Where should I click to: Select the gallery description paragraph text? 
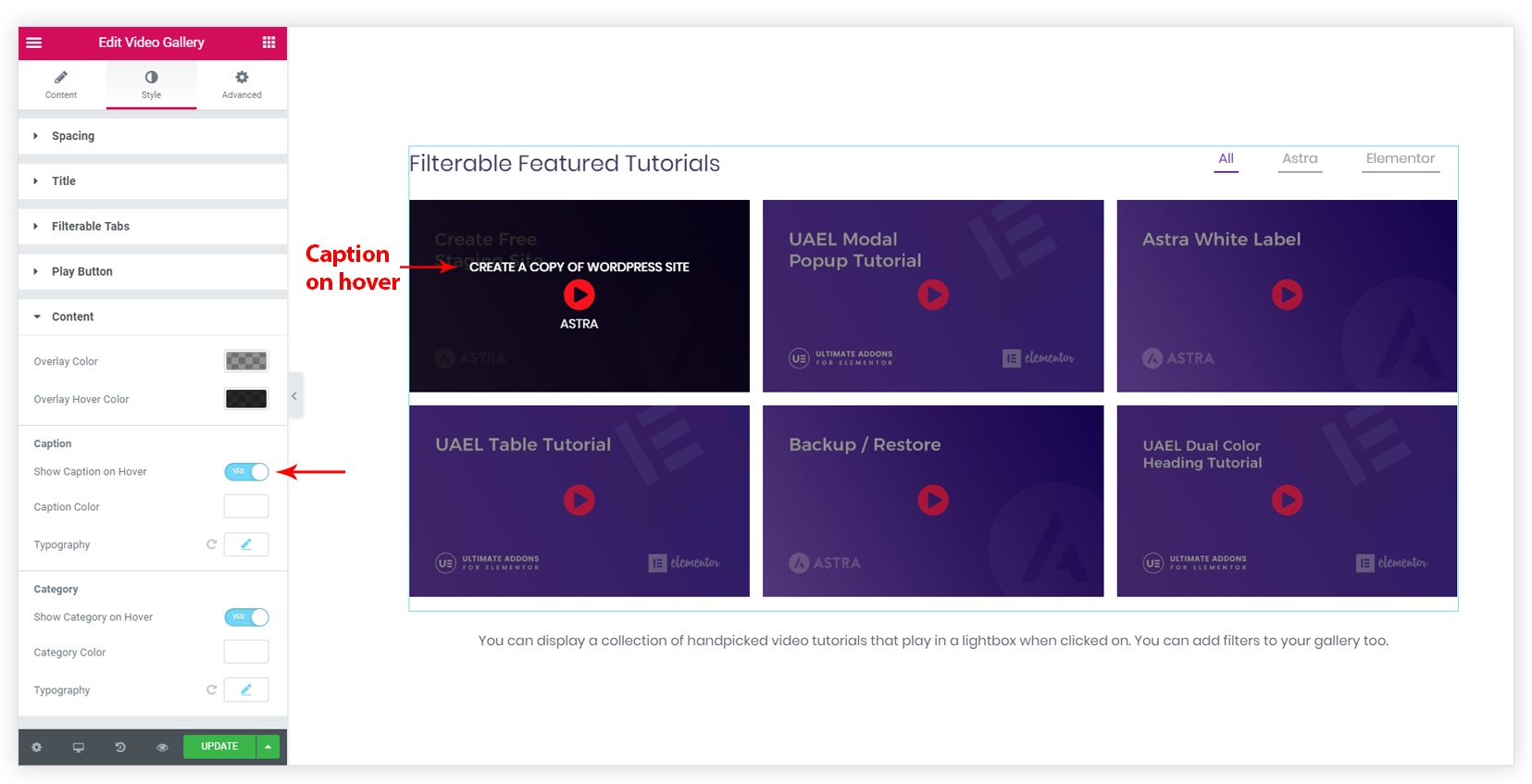(x=933, y=641)
